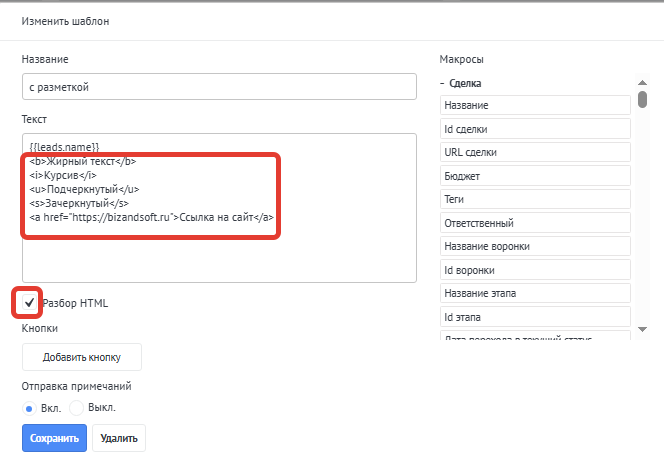Click the Изменить шаблон header title
This screenshot has height=460, width=664.
(x=65, y=21)
